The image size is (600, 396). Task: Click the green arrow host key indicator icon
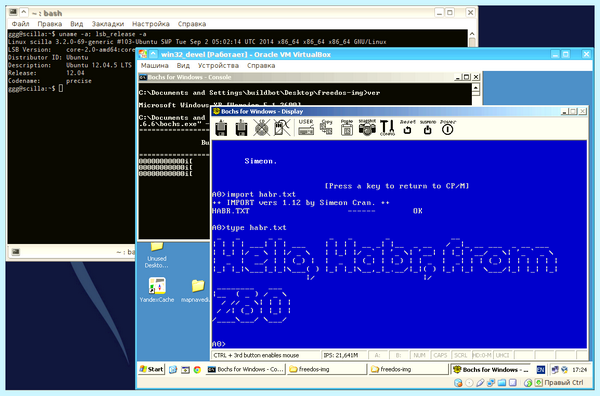point(538,383)
